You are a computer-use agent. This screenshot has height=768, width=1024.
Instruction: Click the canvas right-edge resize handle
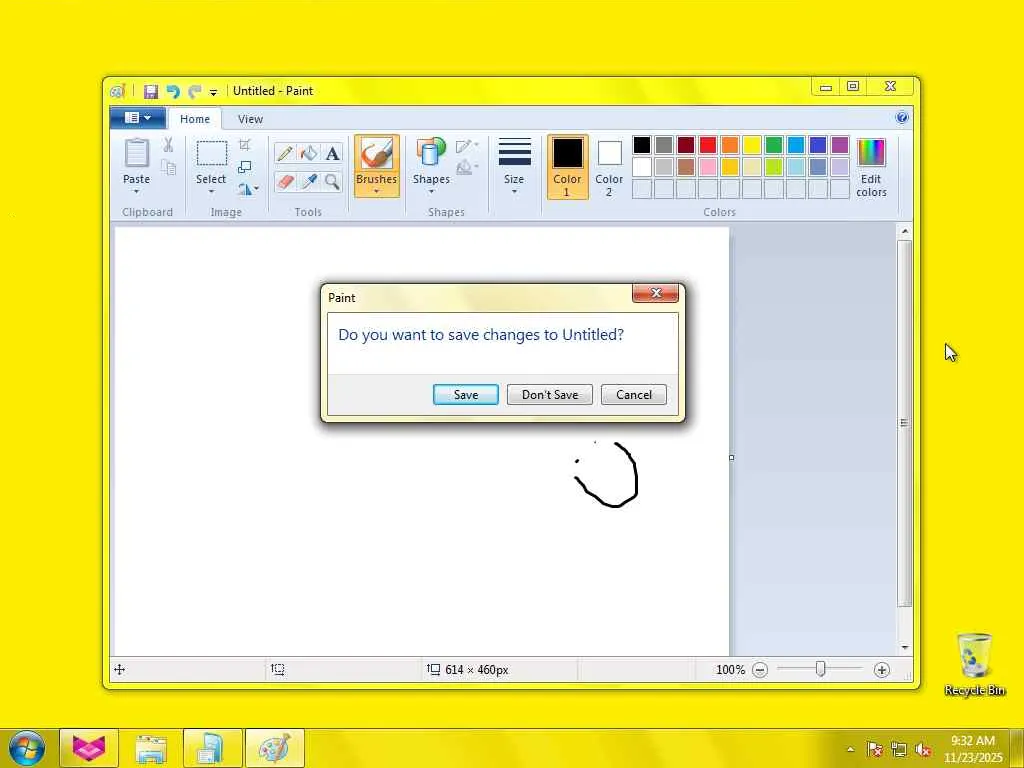click(731, 458)
